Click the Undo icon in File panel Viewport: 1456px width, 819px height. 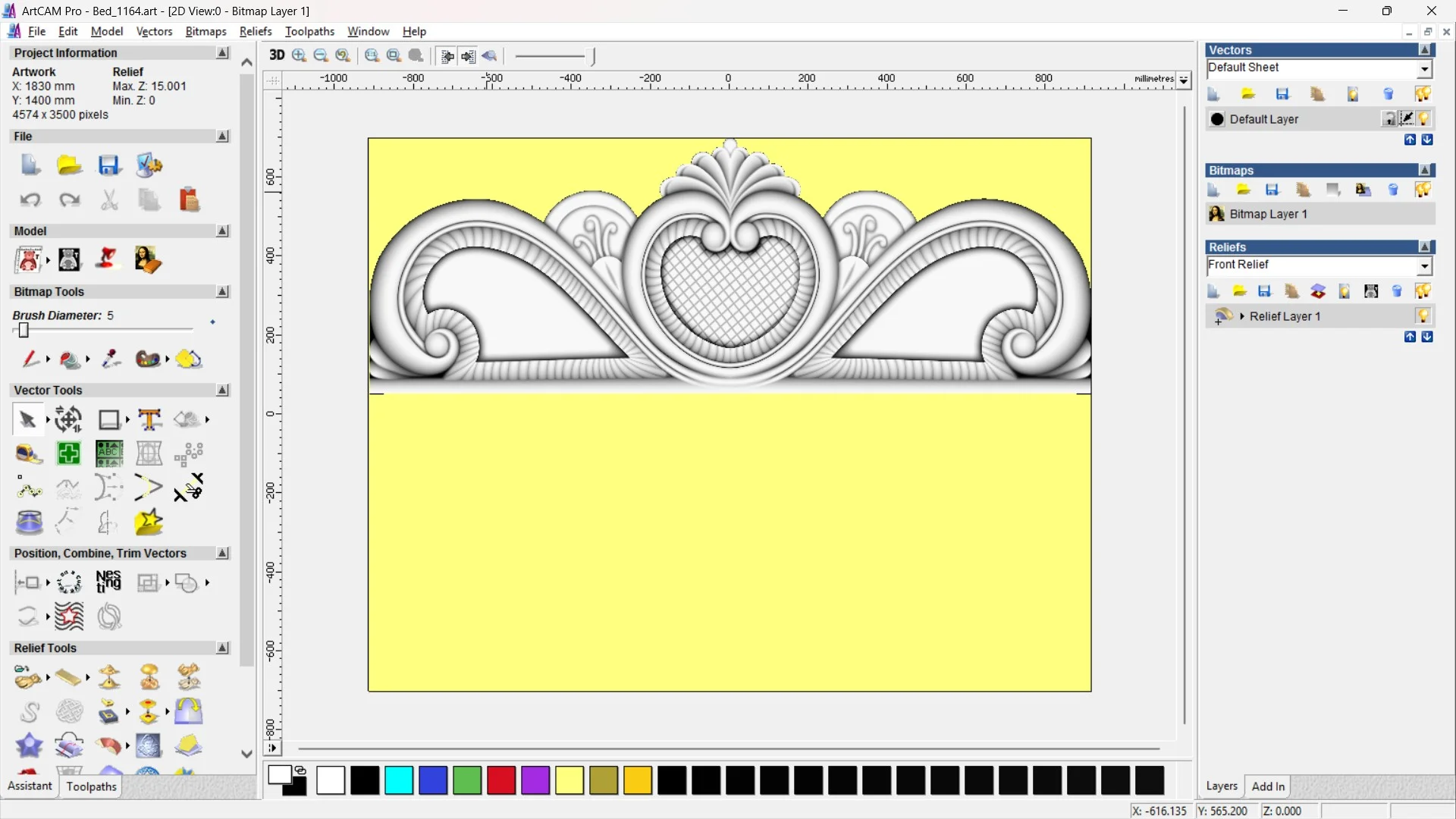tap(30, 200)
